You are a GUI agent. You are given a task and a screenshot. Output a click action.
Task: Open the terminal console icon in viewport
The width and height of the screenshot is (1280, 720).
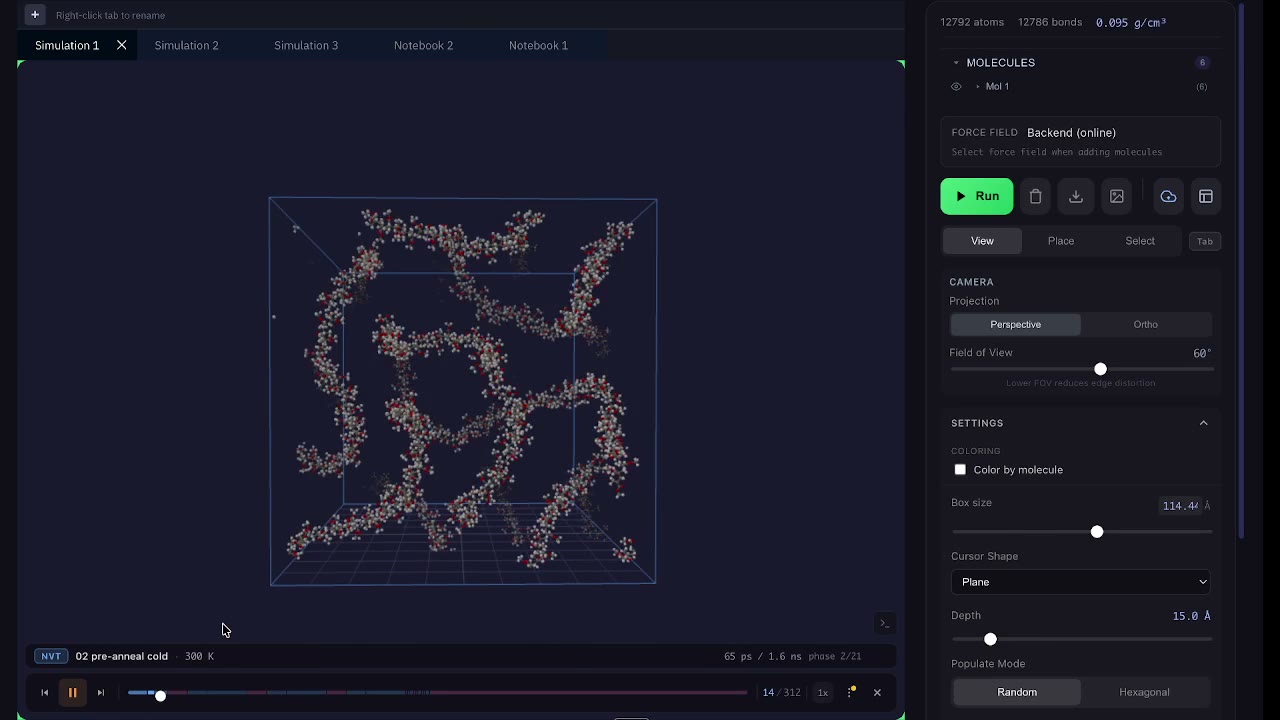coord(884,624)
